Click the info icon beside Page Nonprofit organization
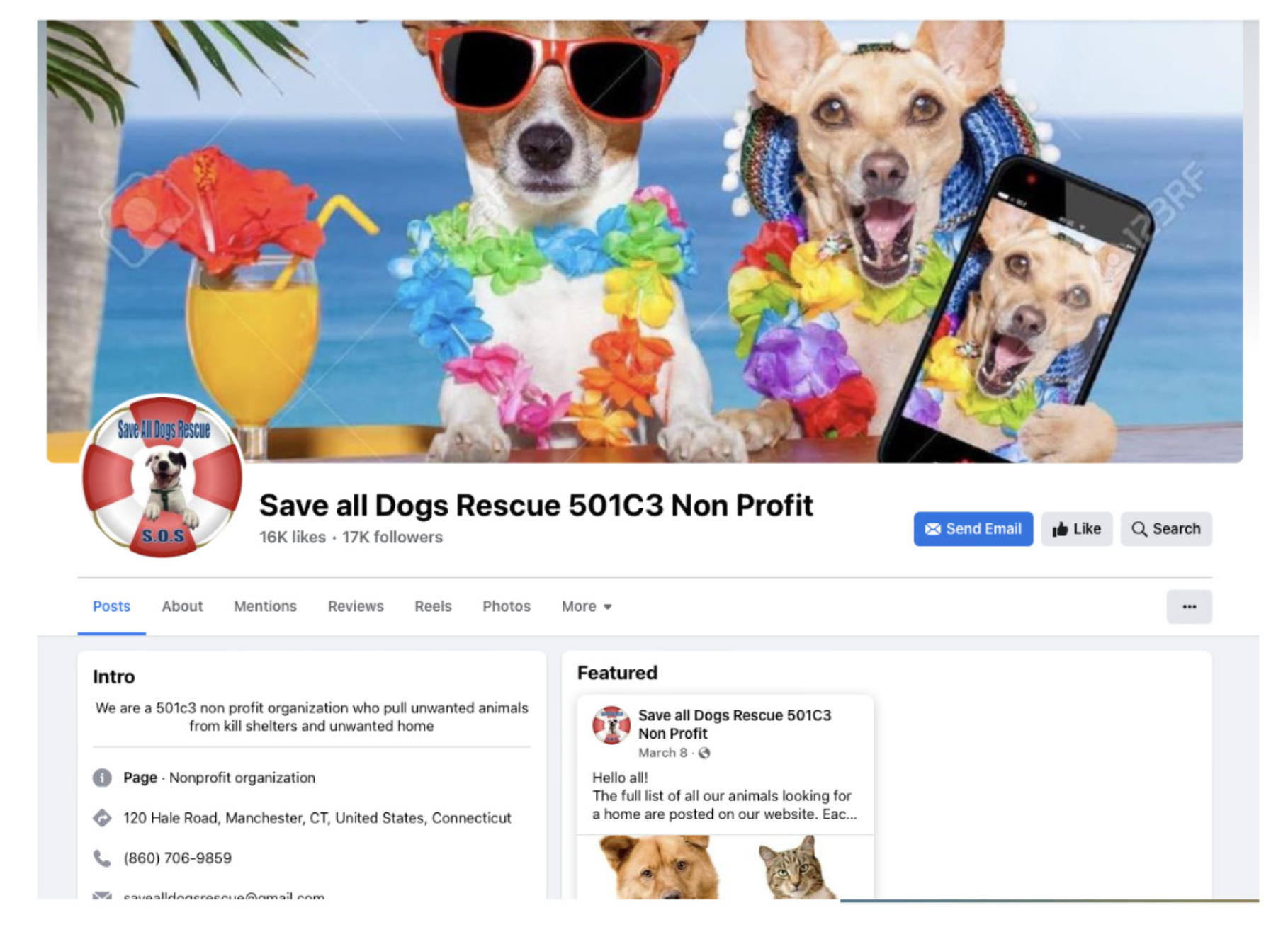The image size is (1288, 949). click(102, 778)
